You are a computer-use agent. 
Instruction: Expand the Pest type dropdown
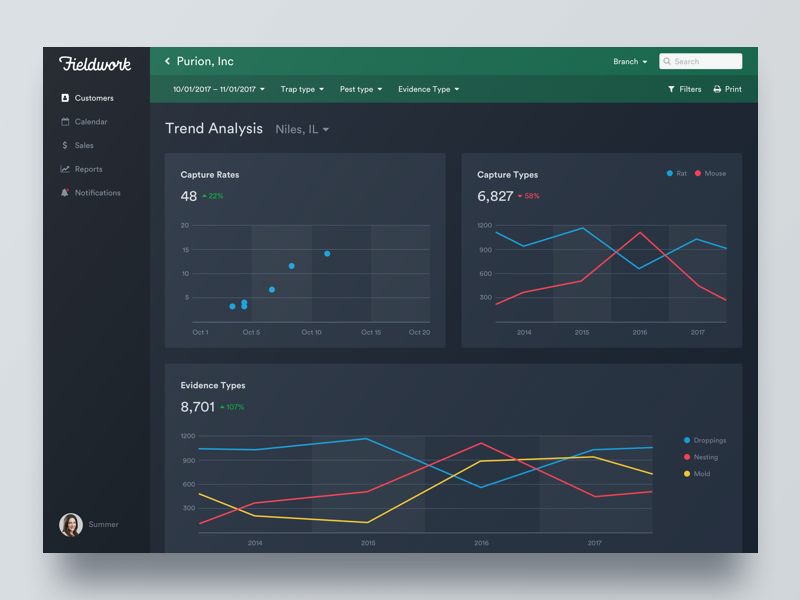tap(360, 89)
